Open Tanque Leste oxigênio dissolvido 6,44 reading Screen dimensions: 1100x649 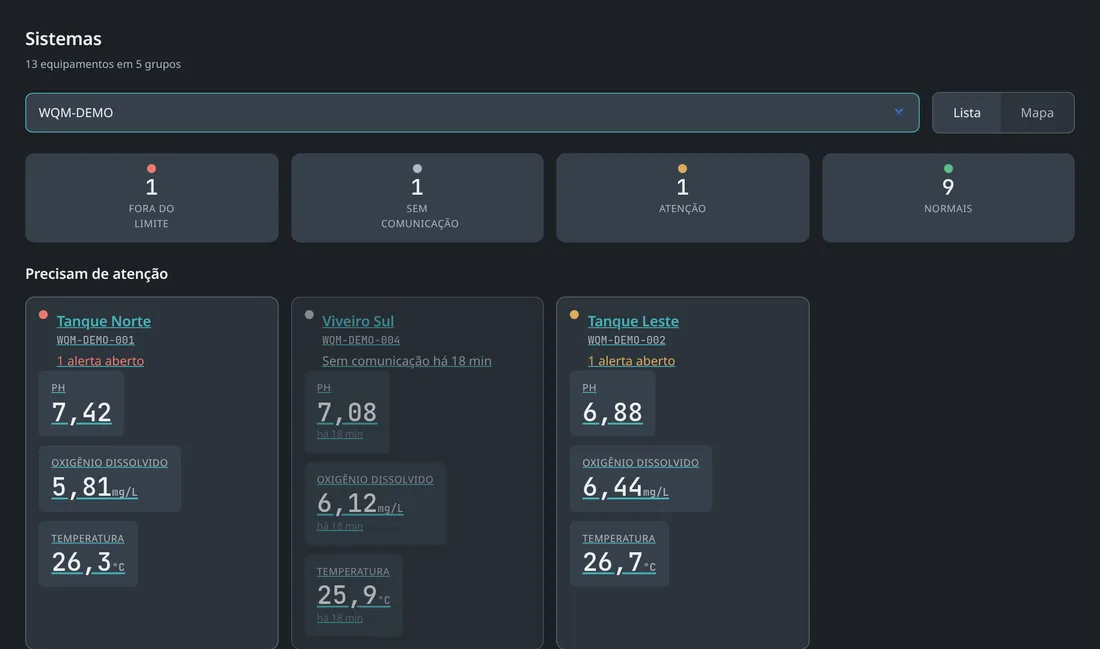pos(626,487)
